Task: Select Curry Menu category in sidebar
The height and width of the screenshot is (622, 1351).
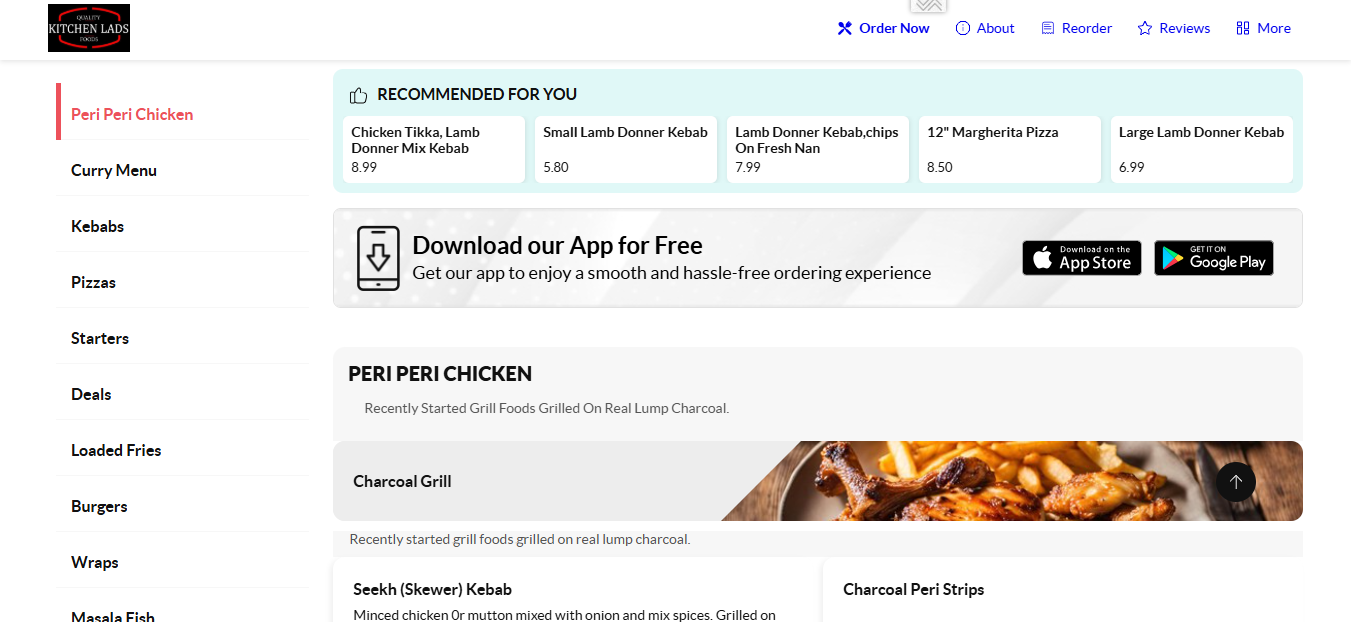Action: (x=114, y=170)
